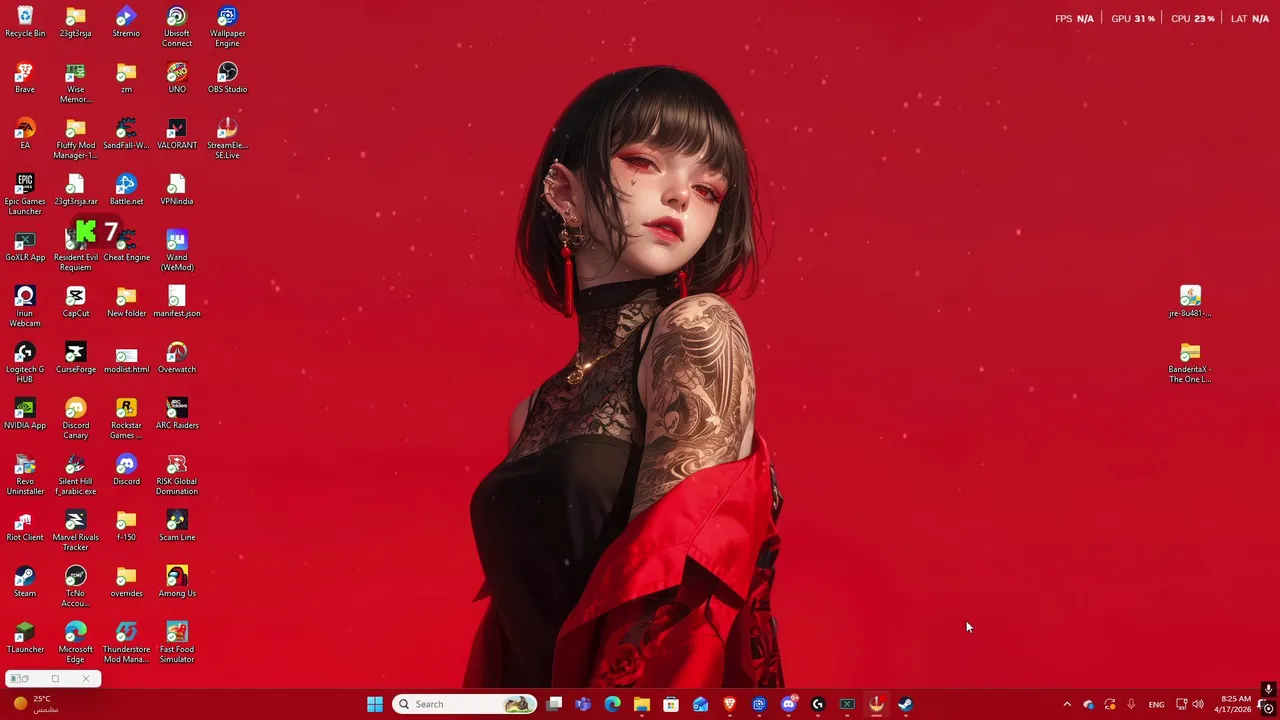Screen dimensions: 1280x720
Task: Open the OneDrive tray icon
Action: point(1089,704)
